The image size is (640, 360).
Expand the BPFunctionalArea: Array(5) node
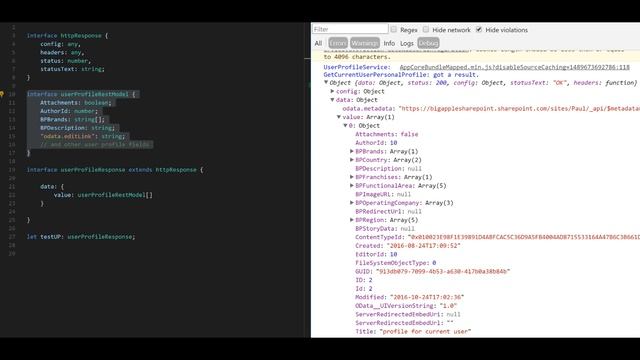[x=352, y=186]
